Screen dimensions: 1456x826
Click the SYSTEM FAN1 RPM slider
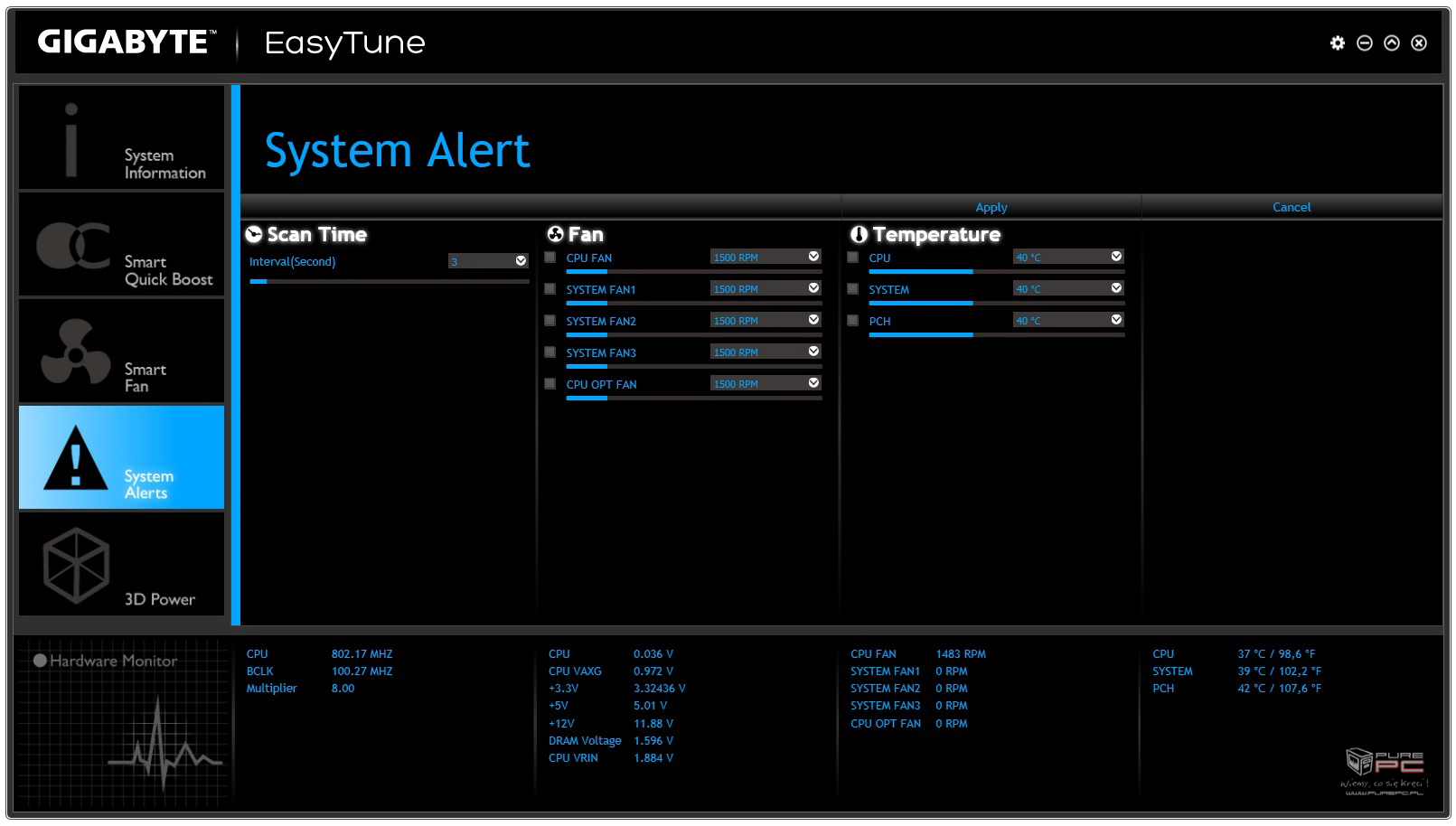(694, 303)
